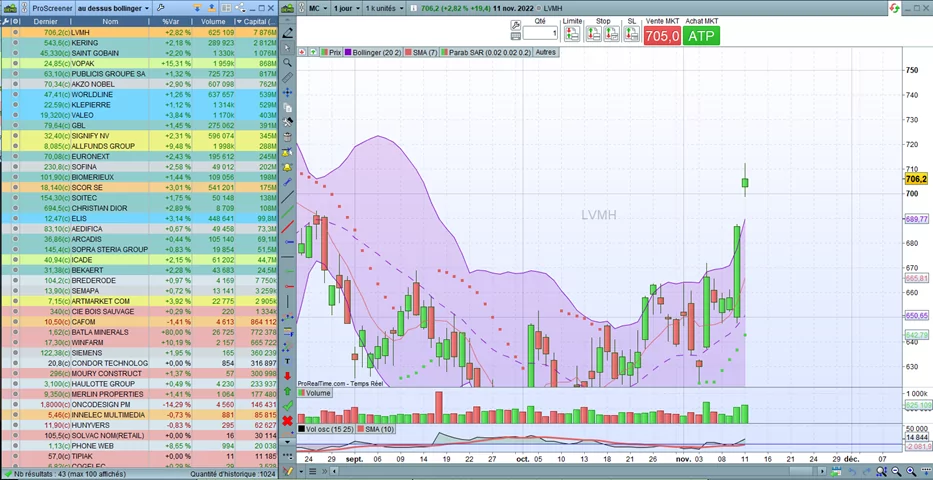This screenshot has height=480, width=933.
Task: Select the pencil drawing tool in chart toolbar
Action: pyautogui.click(x=288, y=33)
